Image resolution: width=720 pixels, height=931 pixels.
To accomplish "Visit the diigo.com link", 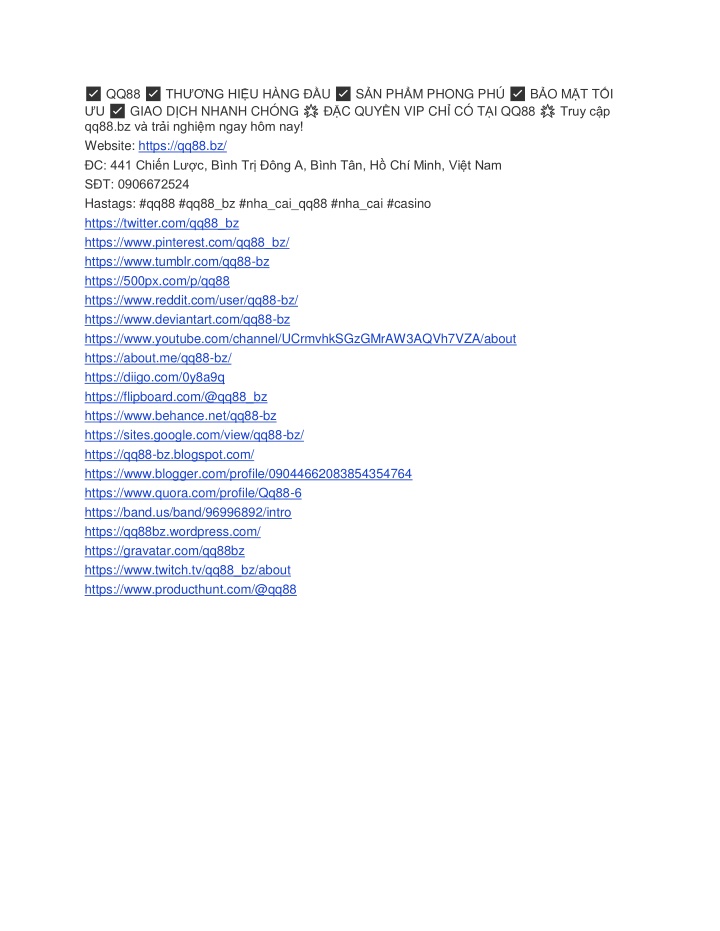I will [x=154, y=378].
